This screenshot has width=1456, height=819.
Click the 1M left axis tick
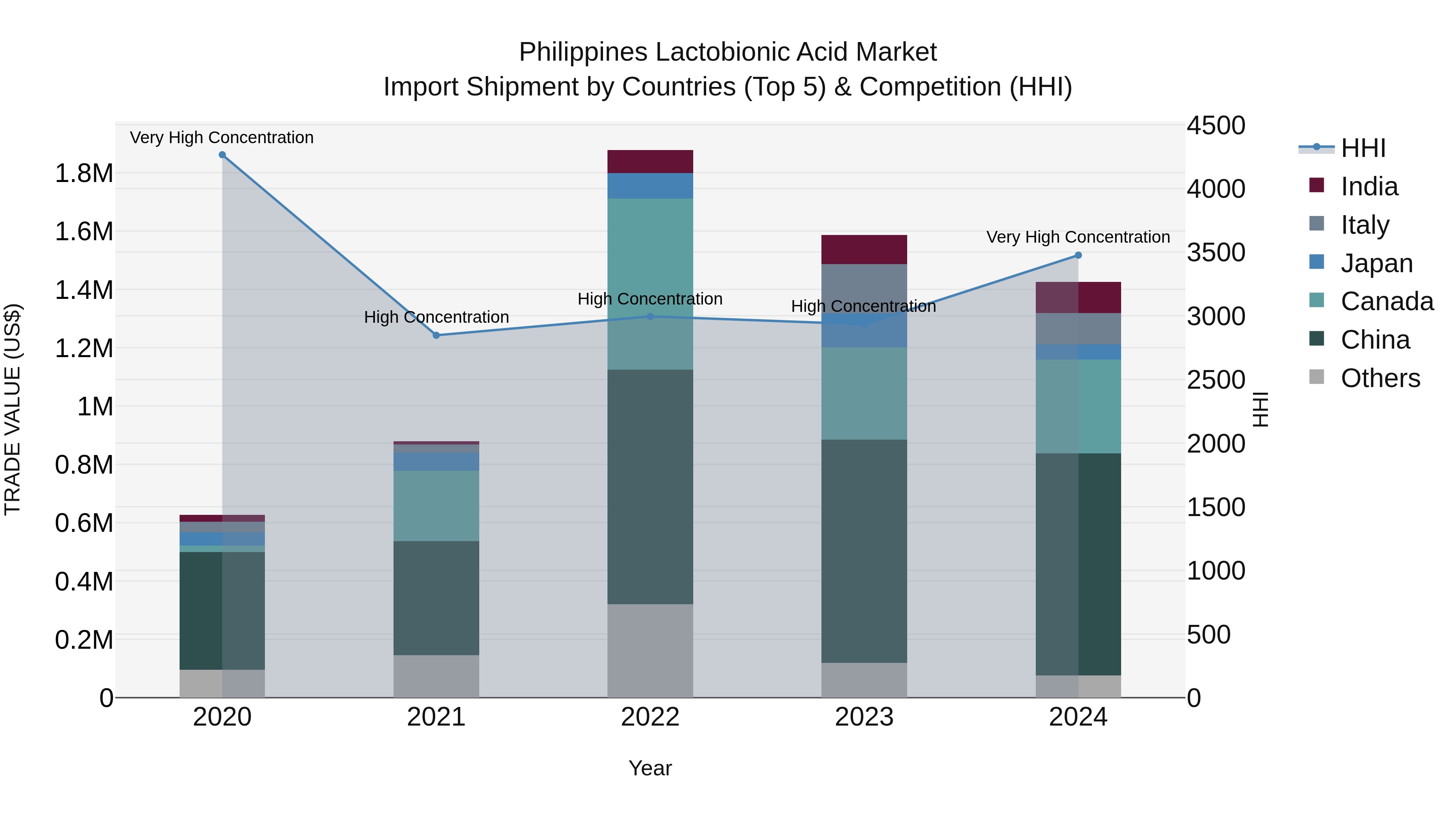coord(95,406)
